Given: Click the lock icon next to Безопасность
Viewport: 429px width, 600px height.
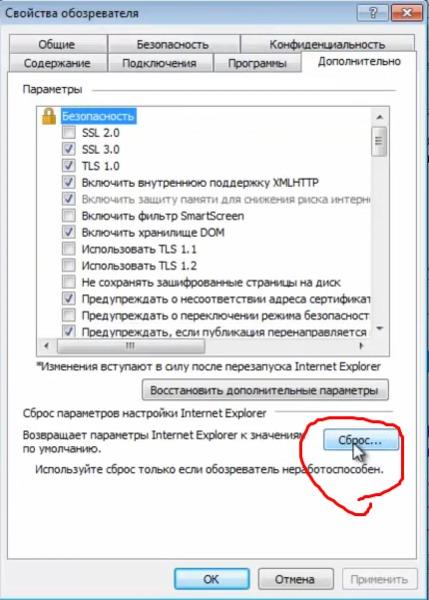Looking at the screenshot, I should click(x=49, y=116).
